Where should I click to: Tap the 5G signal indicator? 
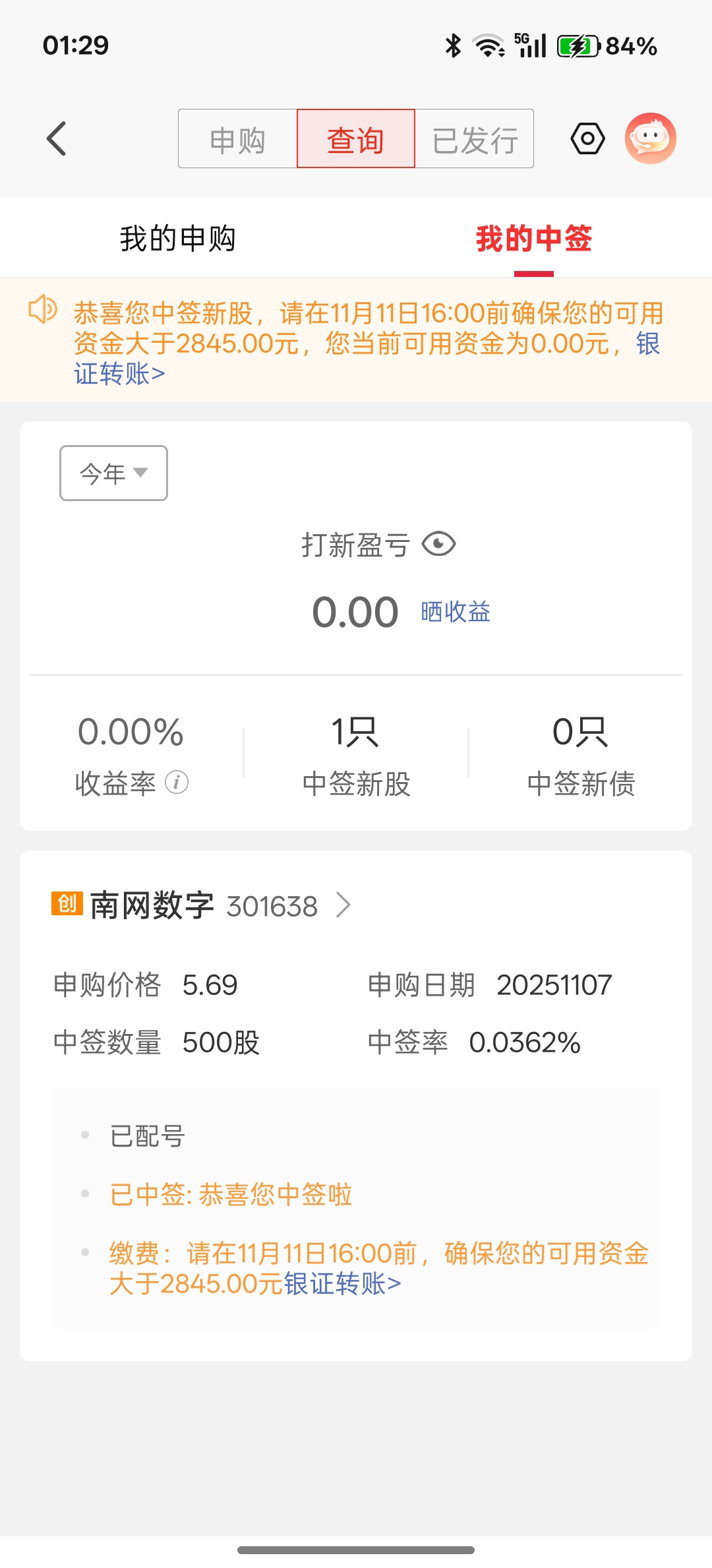point(531,45)
